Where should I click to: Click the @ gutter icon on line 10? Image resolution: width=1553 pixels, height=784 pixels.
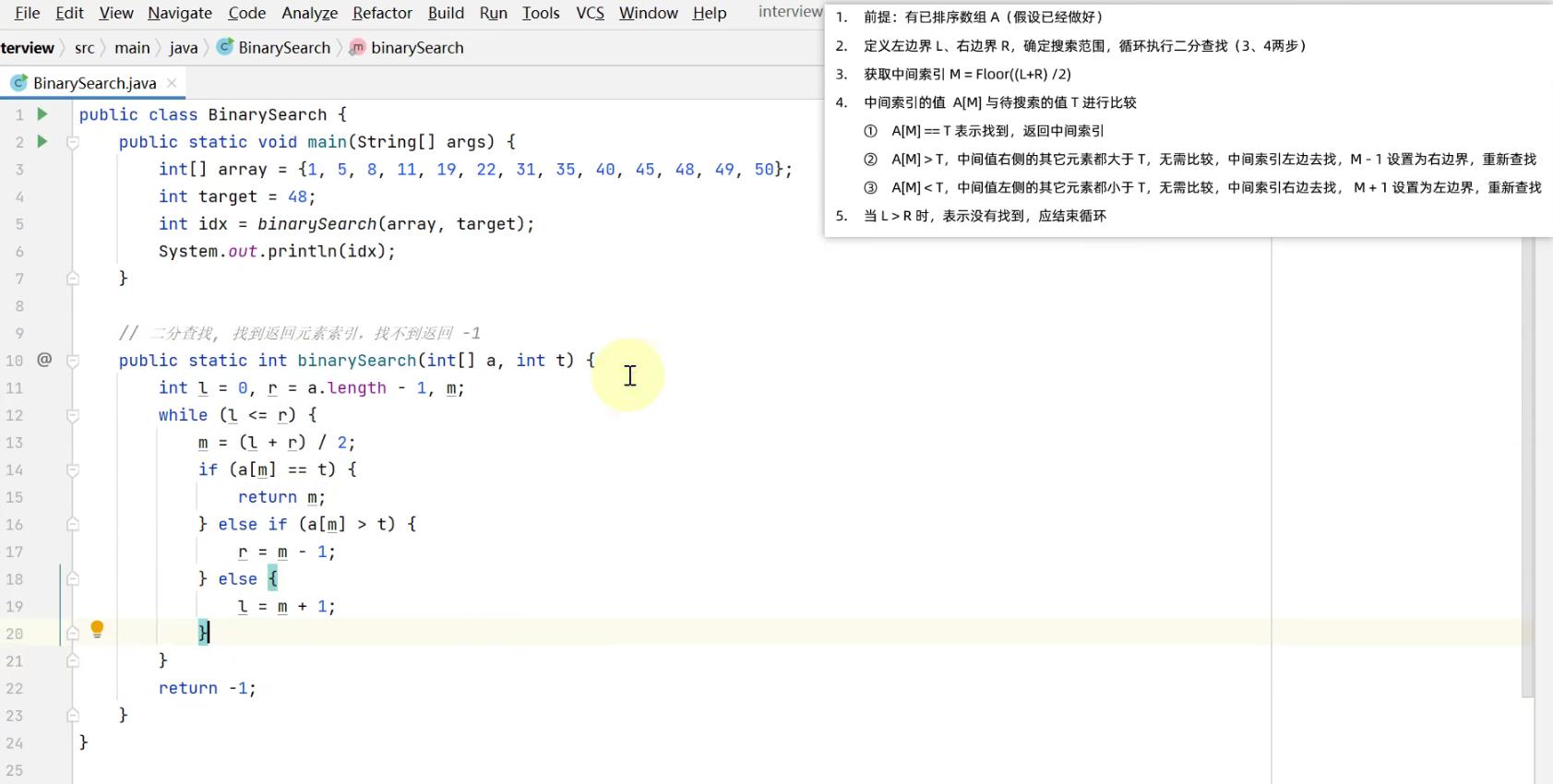click(43, 360)
